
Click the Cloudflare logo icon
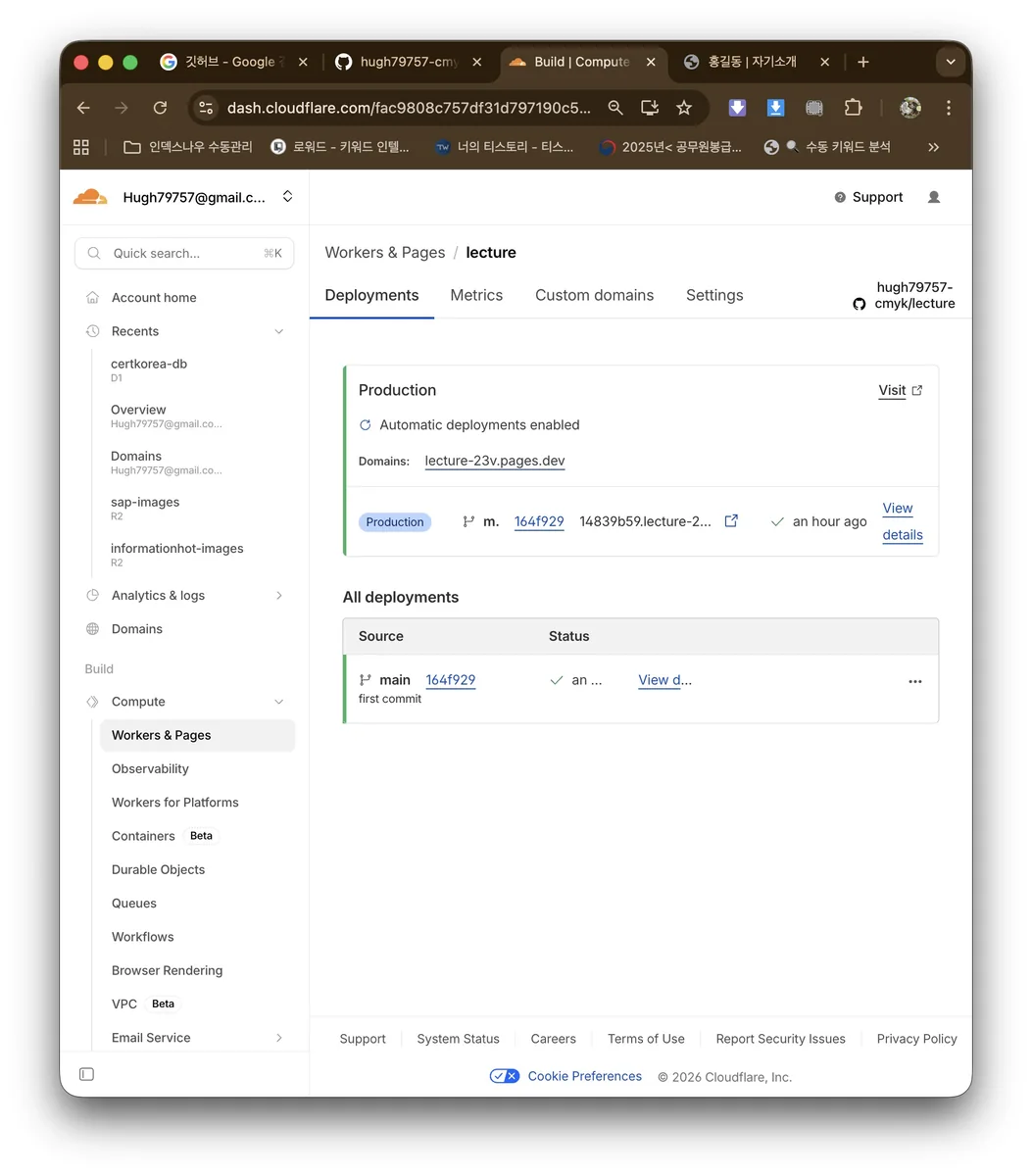90,197
